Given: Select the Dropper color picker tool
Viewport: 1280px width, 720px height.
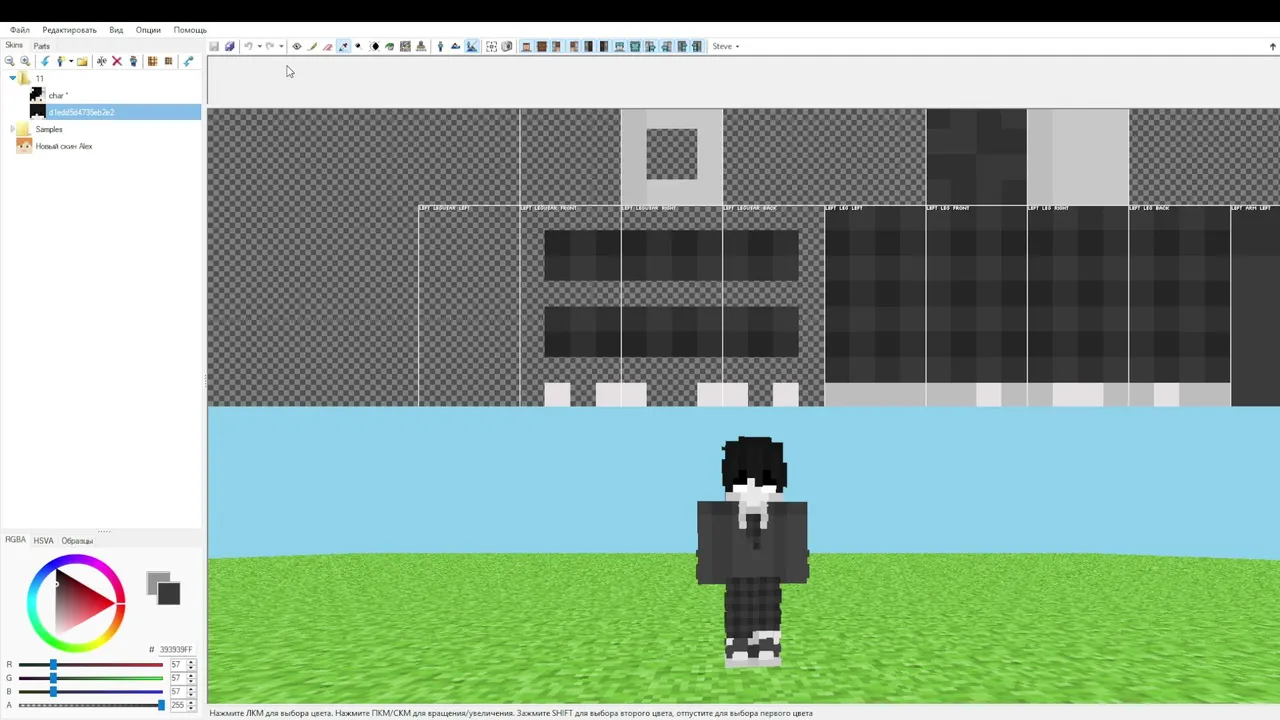Looking at the screenshot, I should coord(343,46).
